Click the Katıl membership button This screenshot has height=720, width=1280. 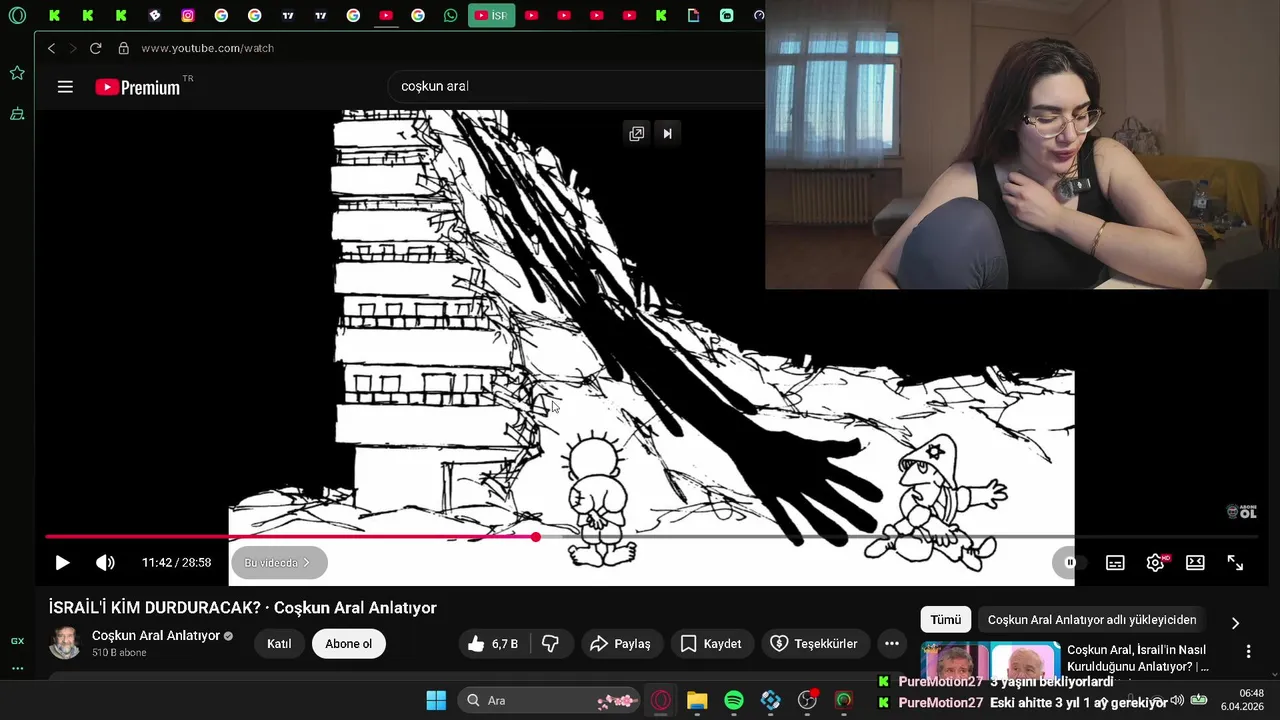click(279, 644)
